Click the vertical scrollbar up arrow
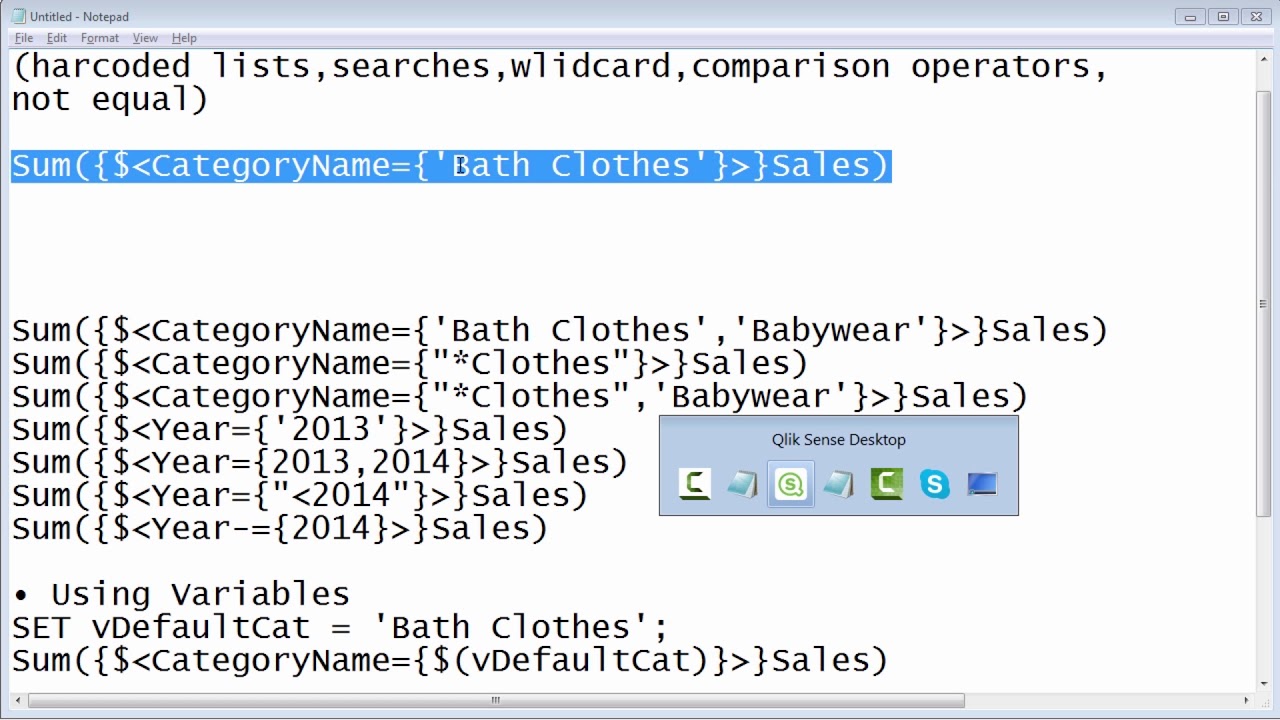This screenshot has height=720, width=1280. coord(1263,59)
